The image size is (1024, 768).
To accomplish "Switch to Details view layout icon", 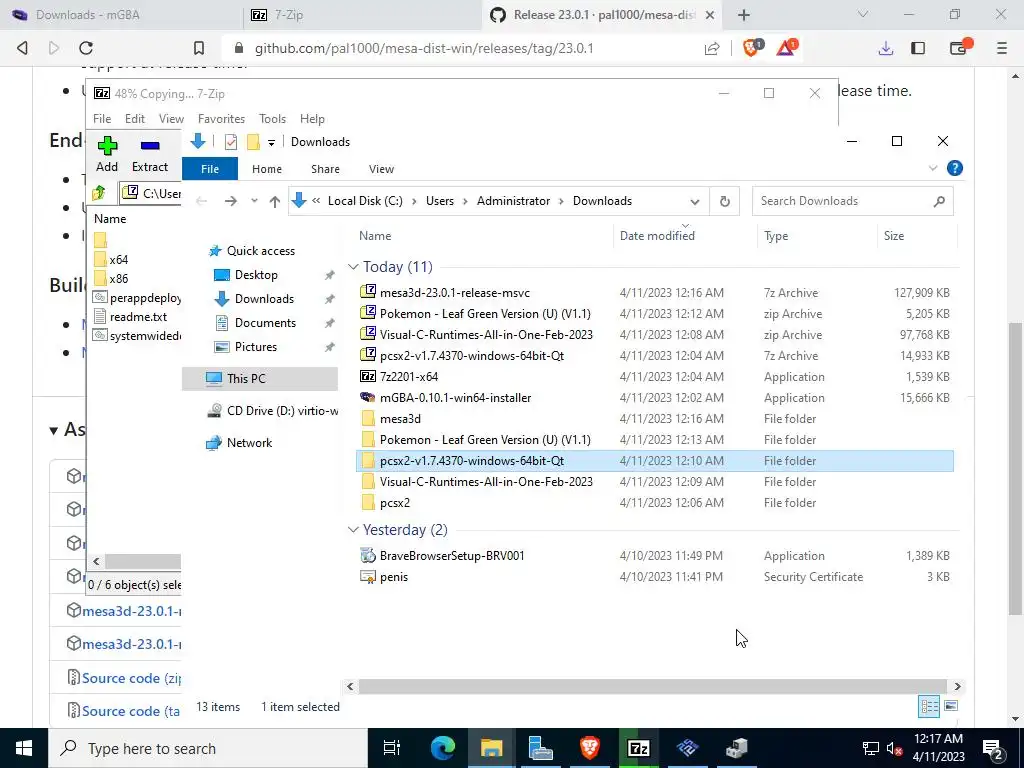I will [x=929, y=706].
